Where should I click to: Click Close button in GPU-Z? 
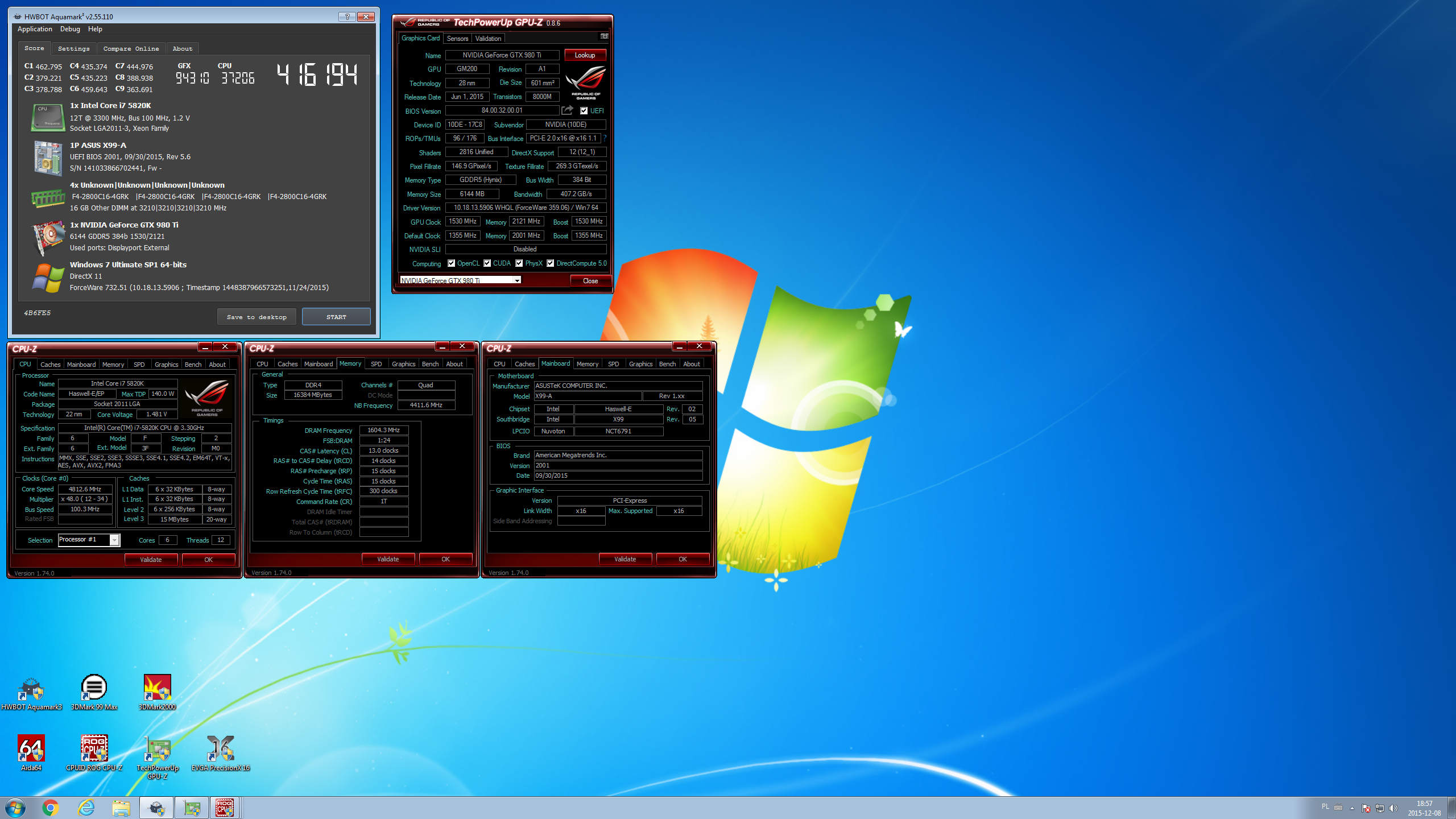point(590,281)
